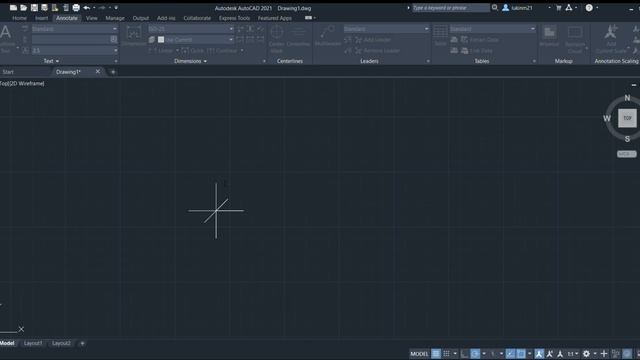Toggle show annotation objects in status bar
The height and width of the screenshot is (360, 640).
(539, 354)
